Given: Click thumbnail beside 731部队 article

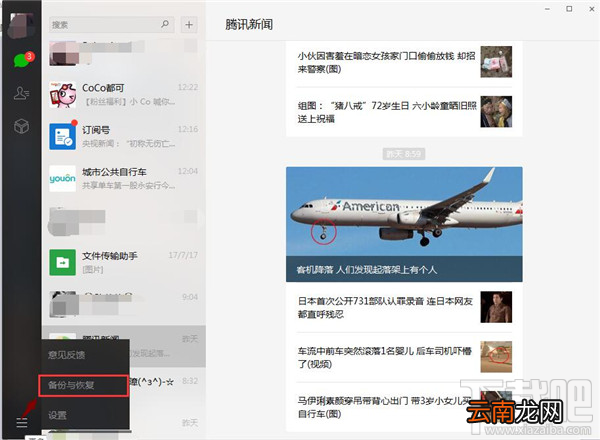Looking at the screenshot, I should [496, 307].
